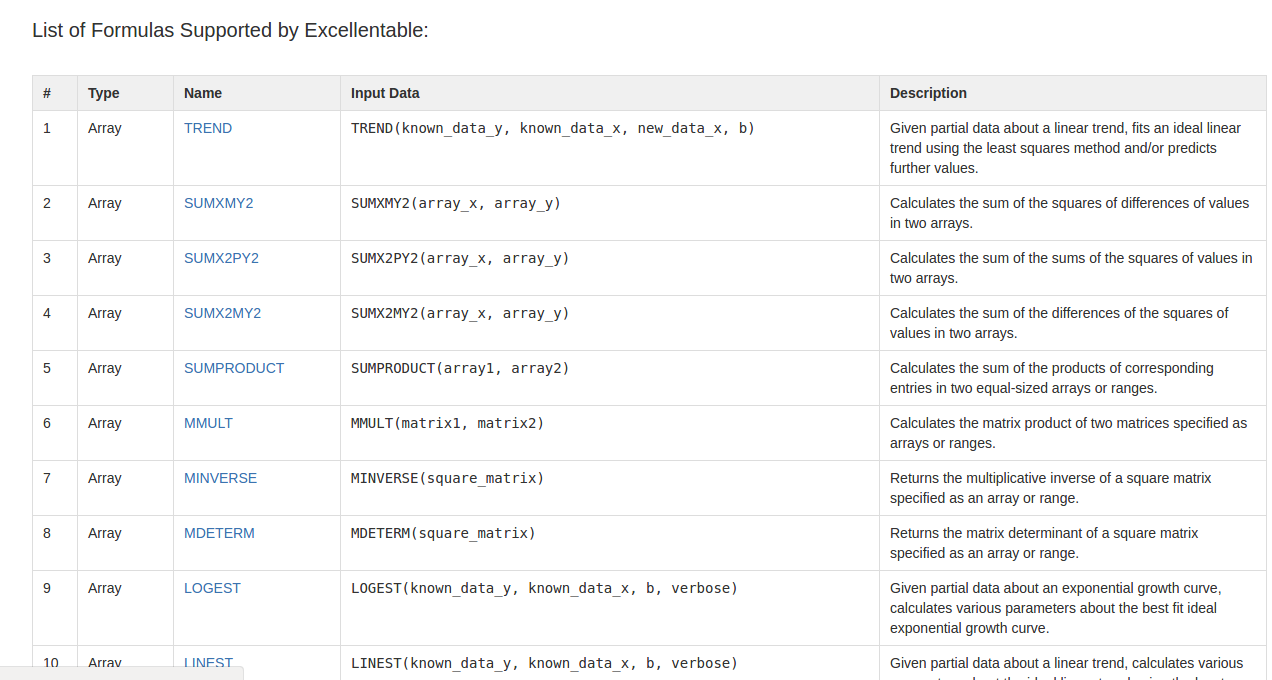Click the SUMPRODUCT description text
Screen dimensions: 1272x680
(x=1051, y=378)
